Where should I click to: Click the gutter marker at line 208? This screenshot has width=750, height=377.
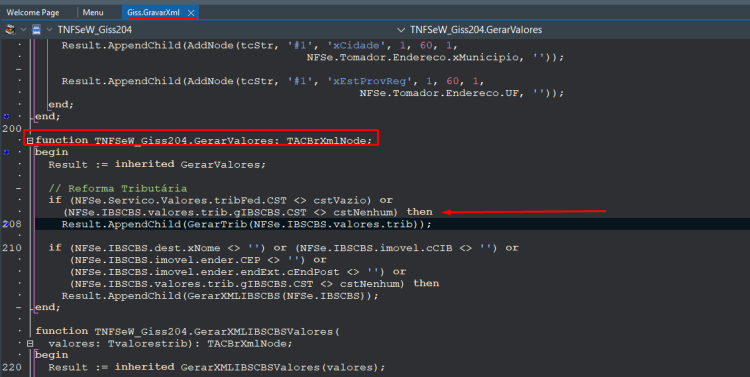6,224
